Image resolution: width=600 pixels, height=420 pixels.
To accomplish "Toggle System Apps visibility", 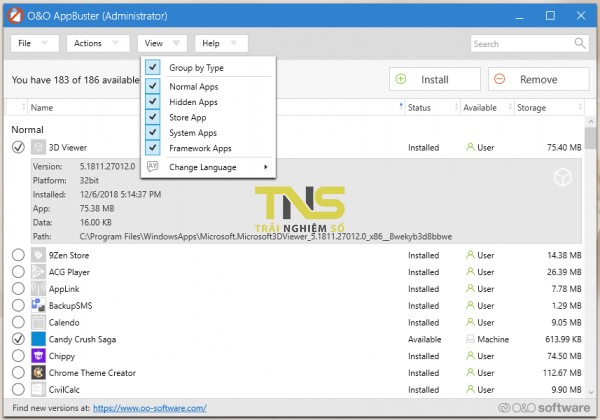I will point(152,132).
